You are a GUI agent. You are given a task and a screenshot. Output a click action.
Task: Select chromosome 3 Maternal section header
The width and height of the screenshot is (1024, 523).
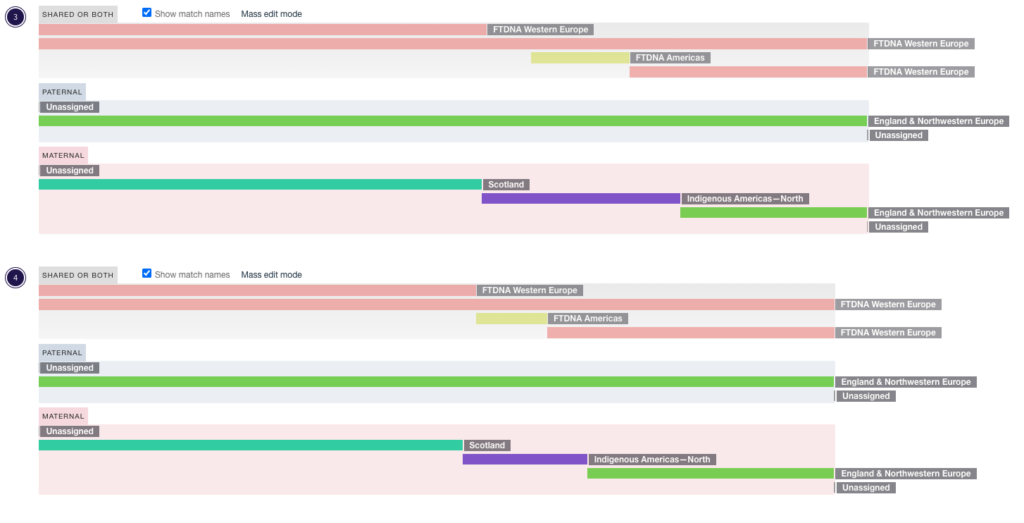tap(63, 155)
